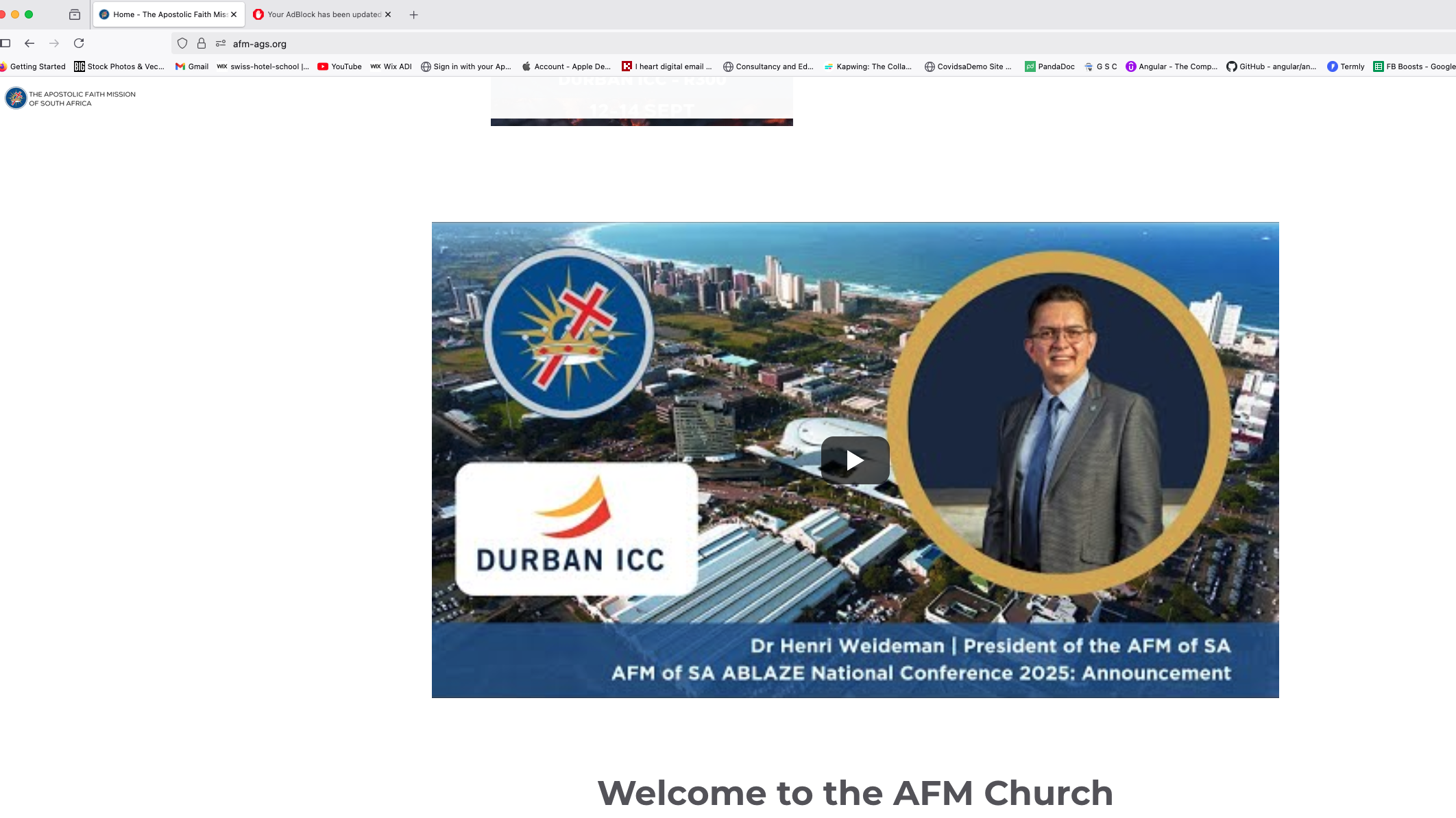Screen dimensions: 1456x818
Task: Click the padlock site security icon
Action: coord(202,43)
